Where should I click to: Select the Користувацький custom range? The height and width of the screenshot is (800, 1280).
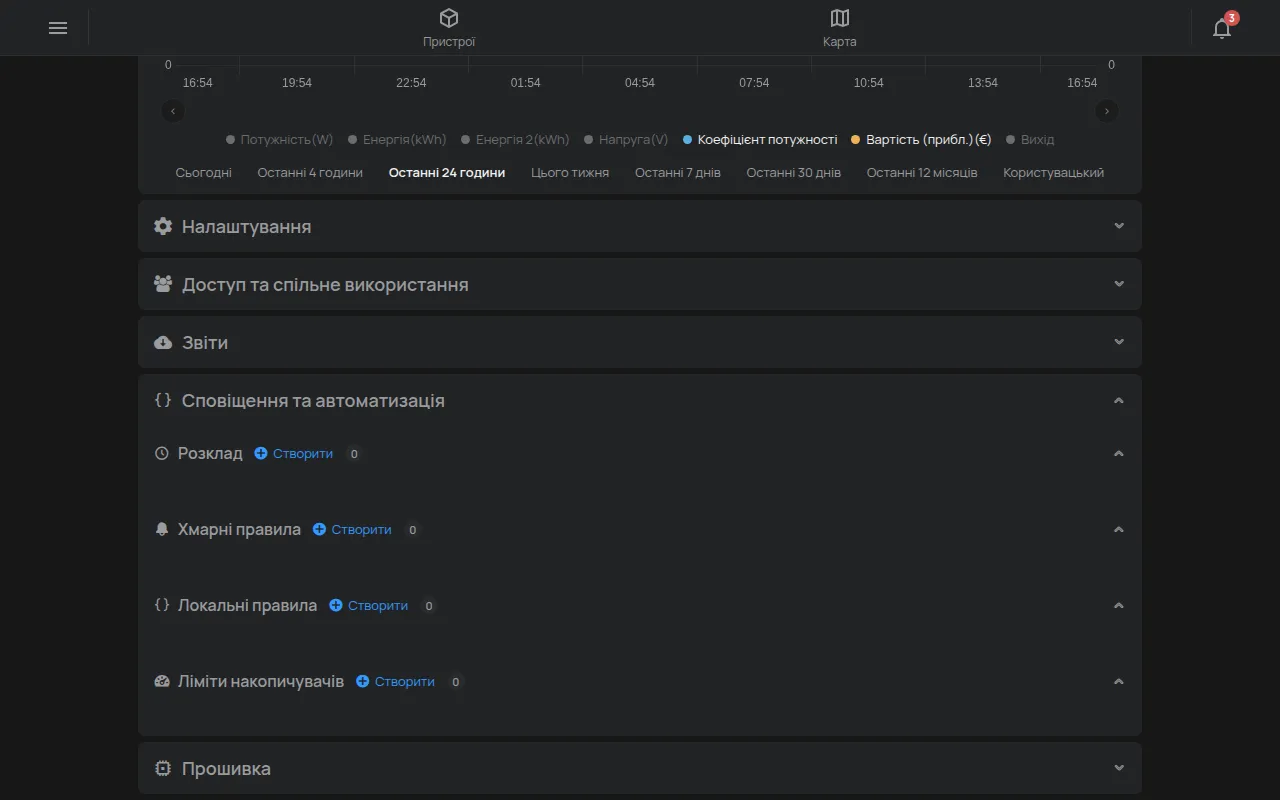click(x=1053, y=173)
